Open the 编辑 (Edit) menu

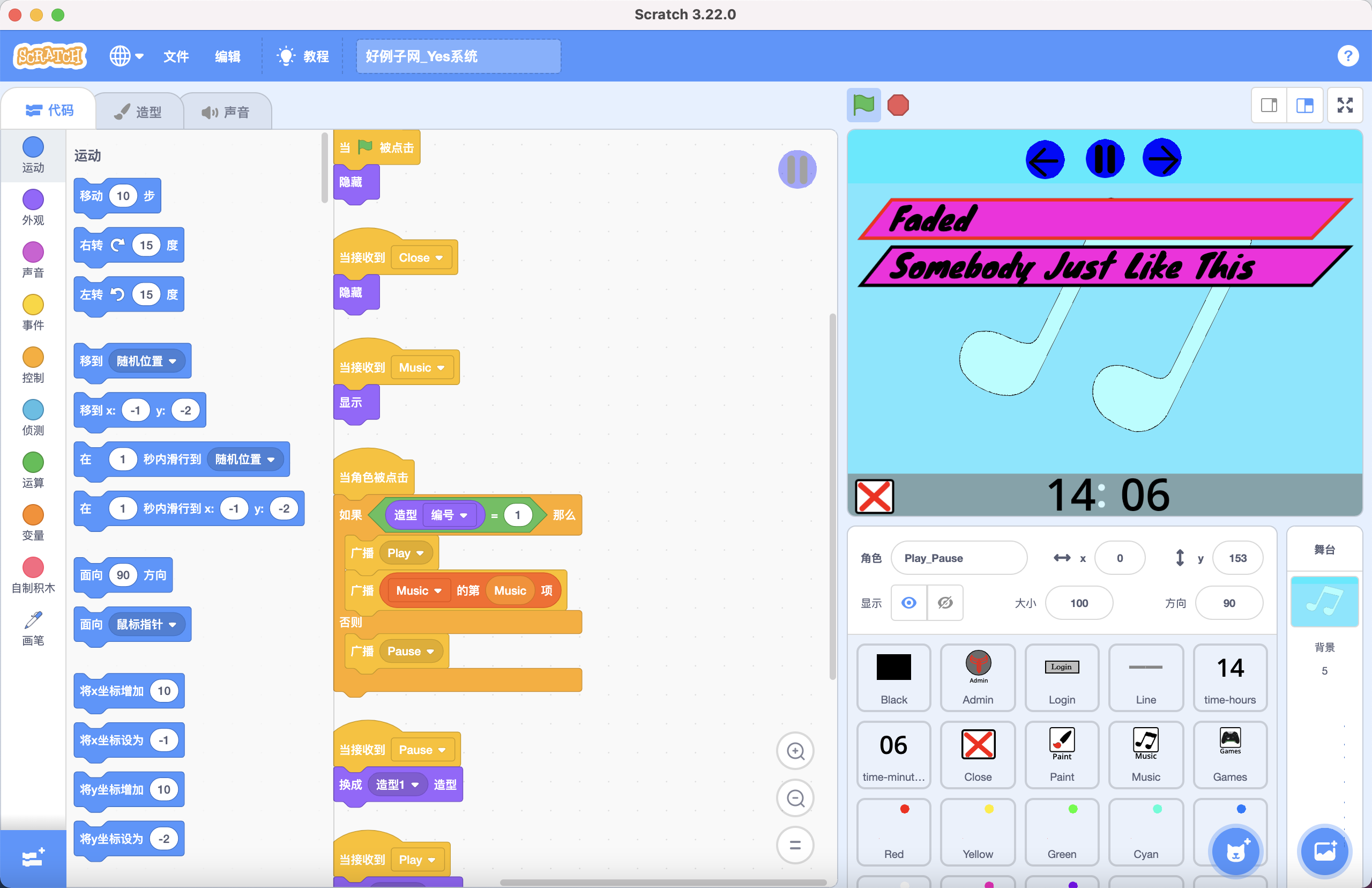[228, 56]
